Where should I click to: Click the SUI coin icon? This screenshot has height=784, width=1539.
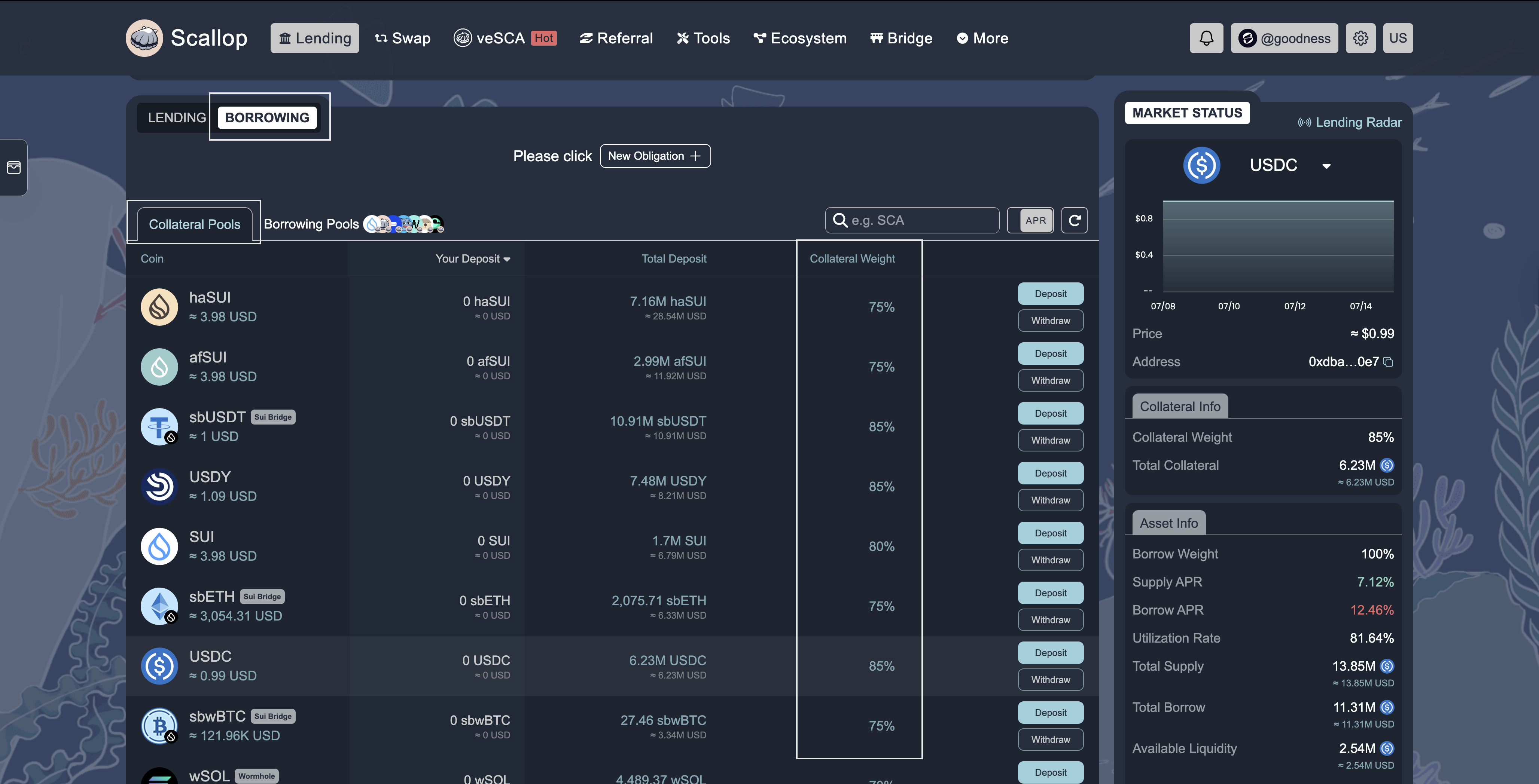click(159, 546)
